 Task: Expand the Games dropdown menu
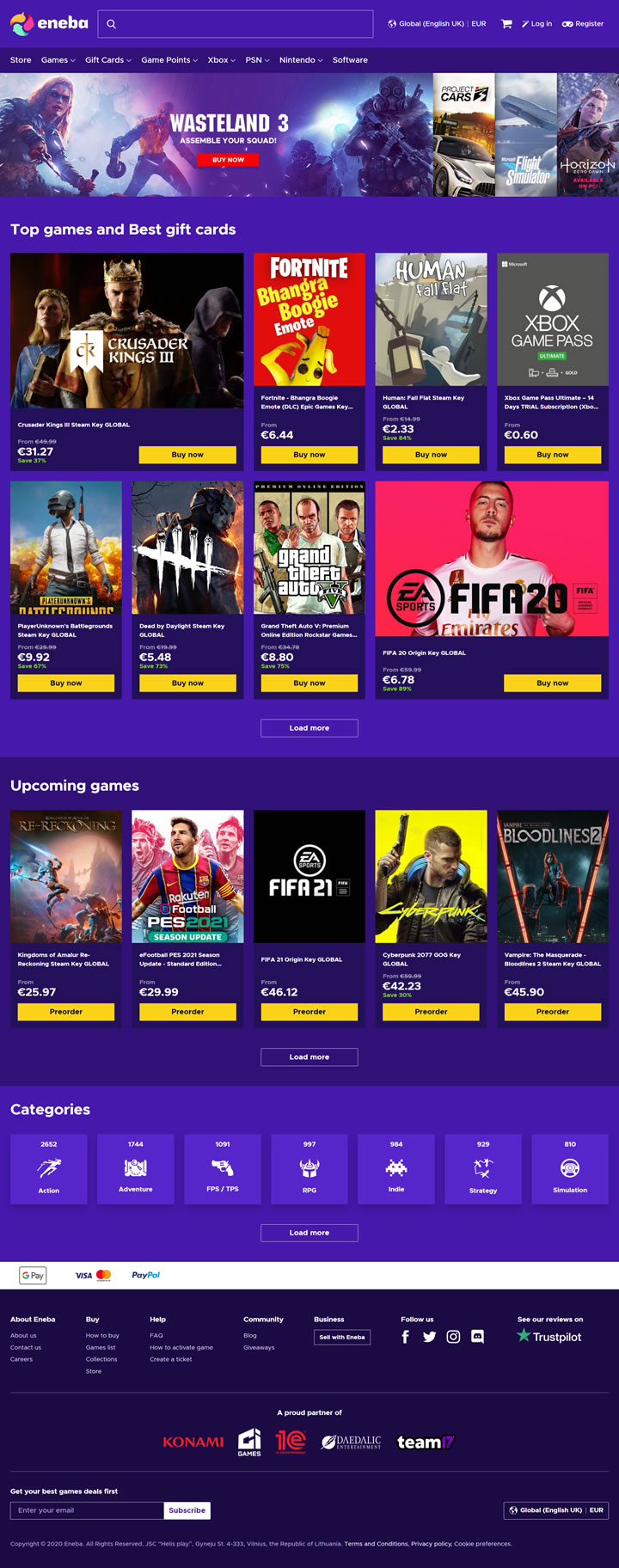(58, 60)
